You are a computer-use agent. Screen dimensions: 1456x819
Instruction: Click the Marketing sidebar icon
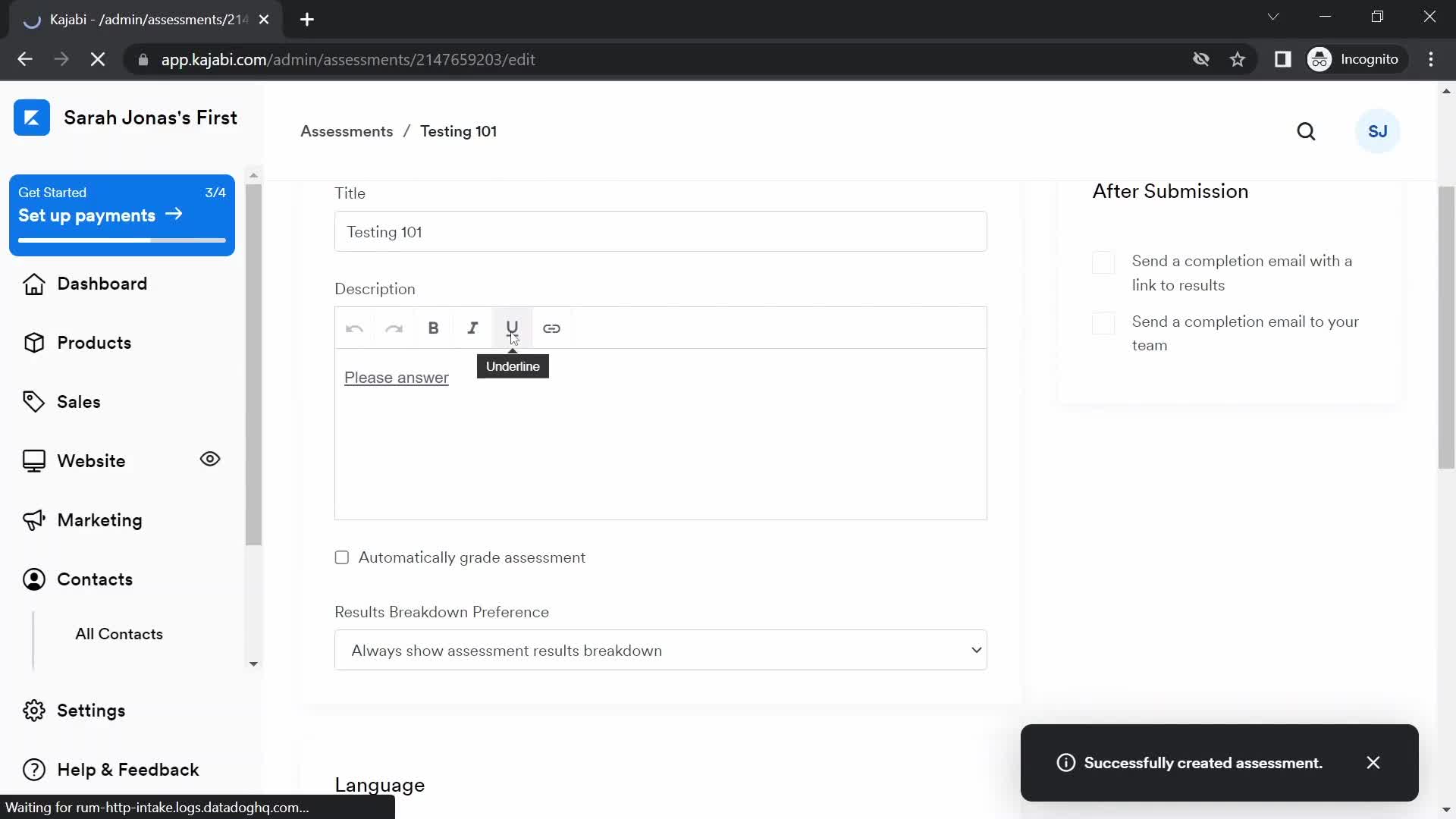click(x=34, y=520)
